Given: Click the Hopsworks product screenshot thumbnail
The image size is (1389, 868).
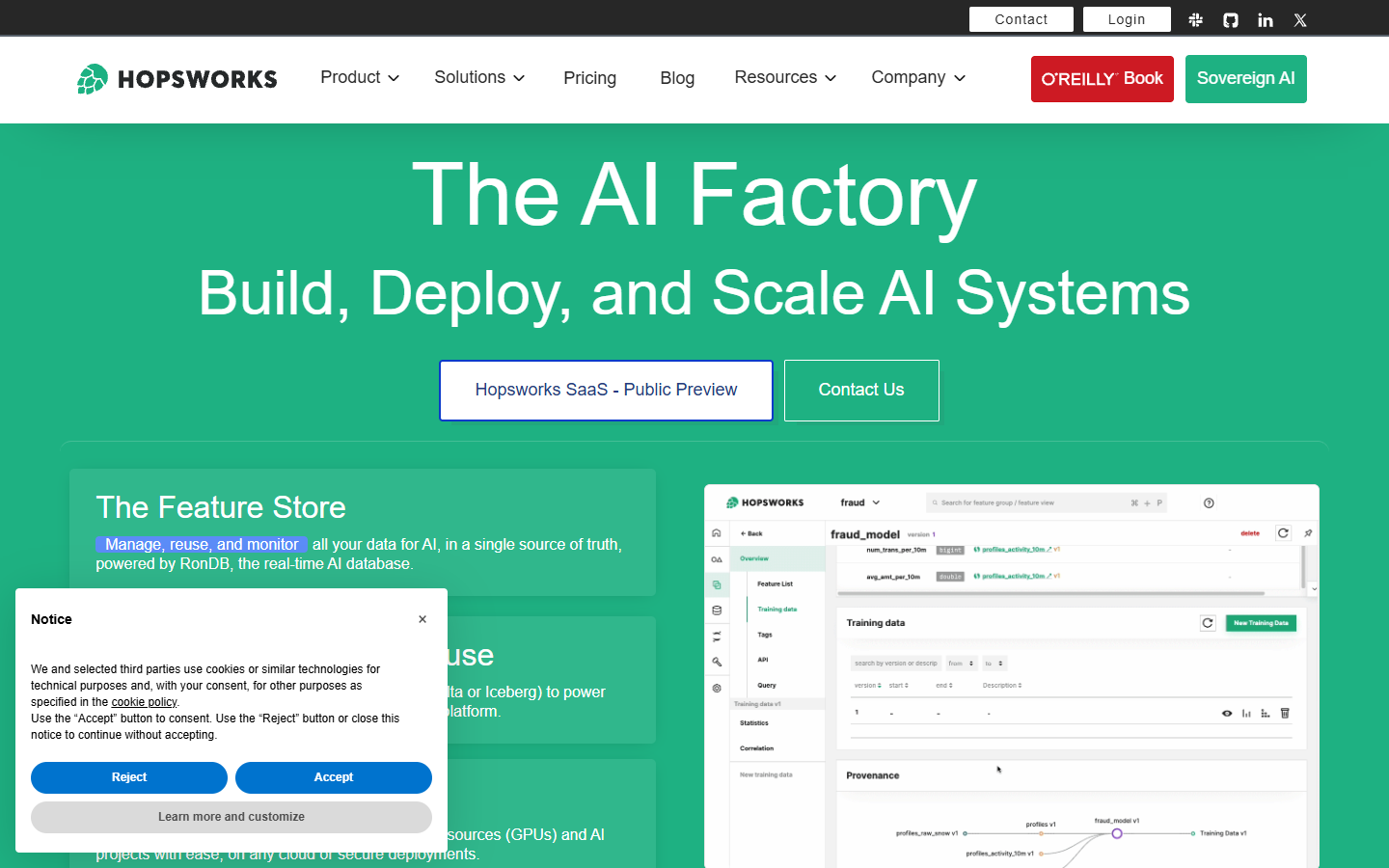Looking at the screenshot, I should click(x=1012, y=676).
